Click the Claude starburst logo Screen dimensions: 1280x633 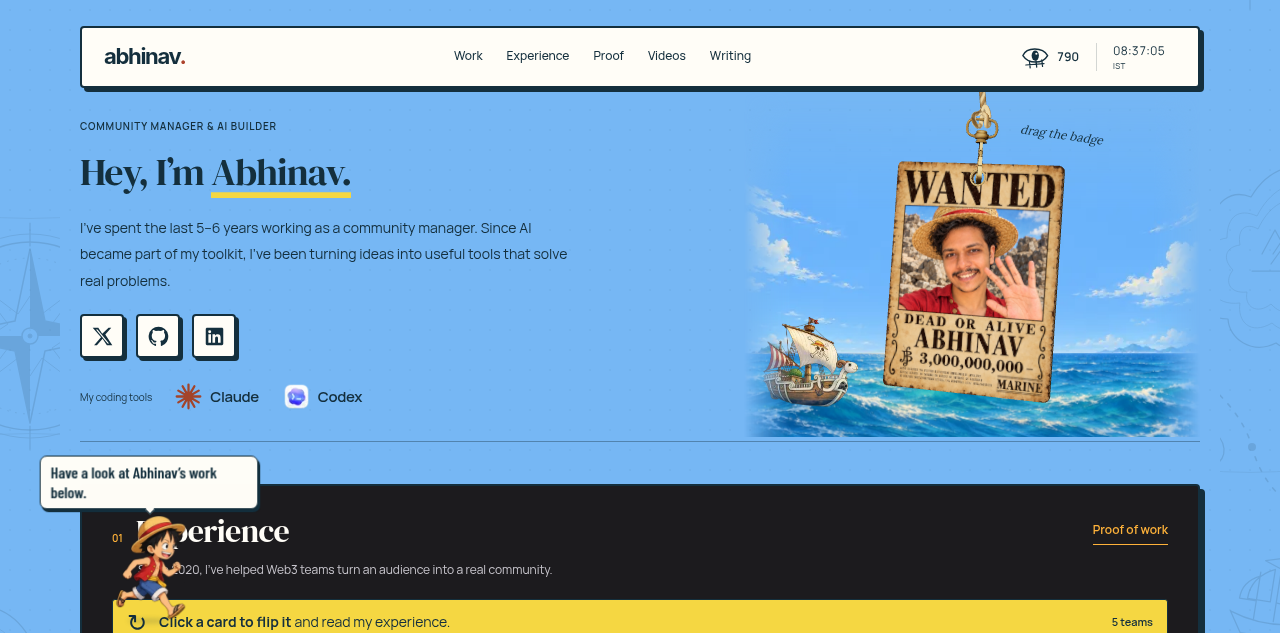pyautogui.click(x=188, y=397)
